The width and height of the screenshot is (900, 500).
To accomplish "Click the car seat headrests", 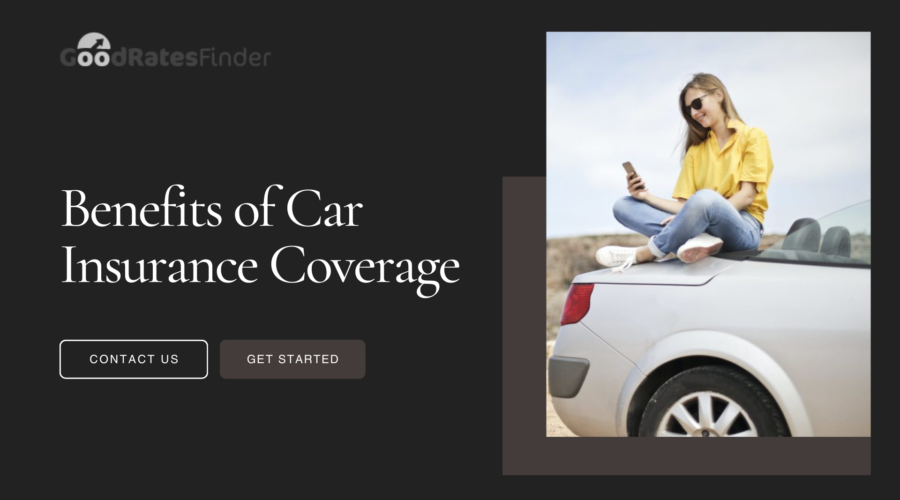I will coord(816,237).
